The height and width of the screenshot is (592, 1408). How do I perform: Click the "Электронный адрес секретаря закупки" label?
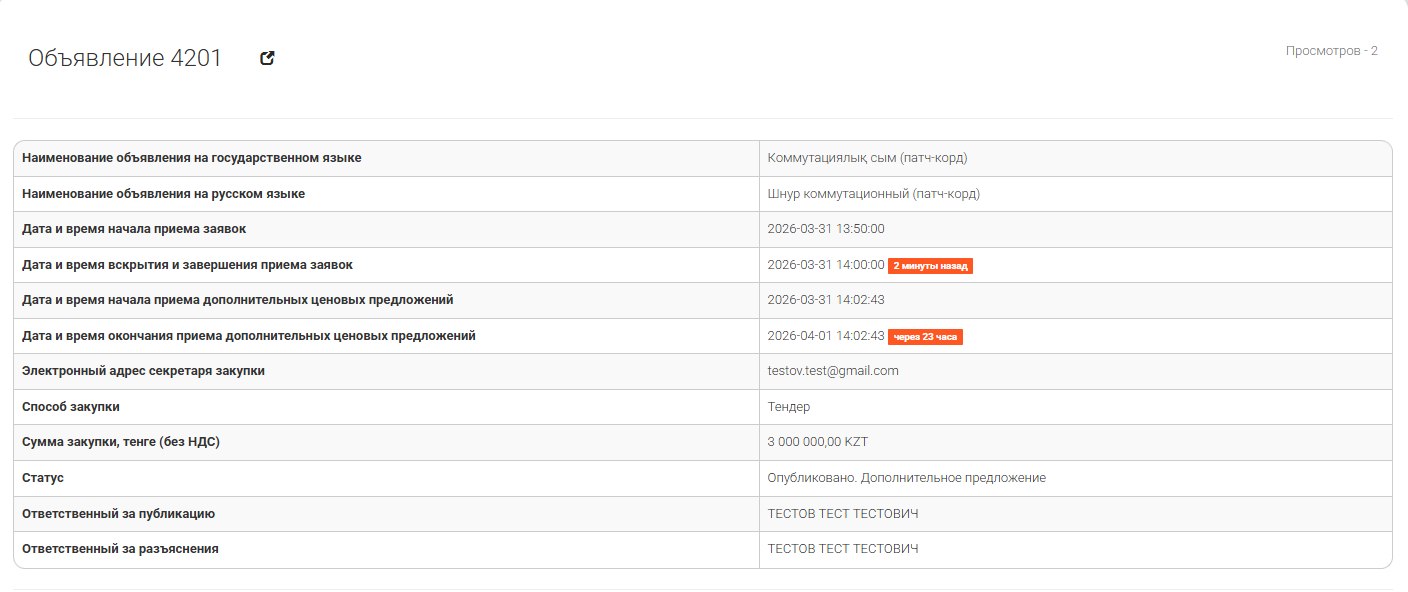click(x=143, y=371)
